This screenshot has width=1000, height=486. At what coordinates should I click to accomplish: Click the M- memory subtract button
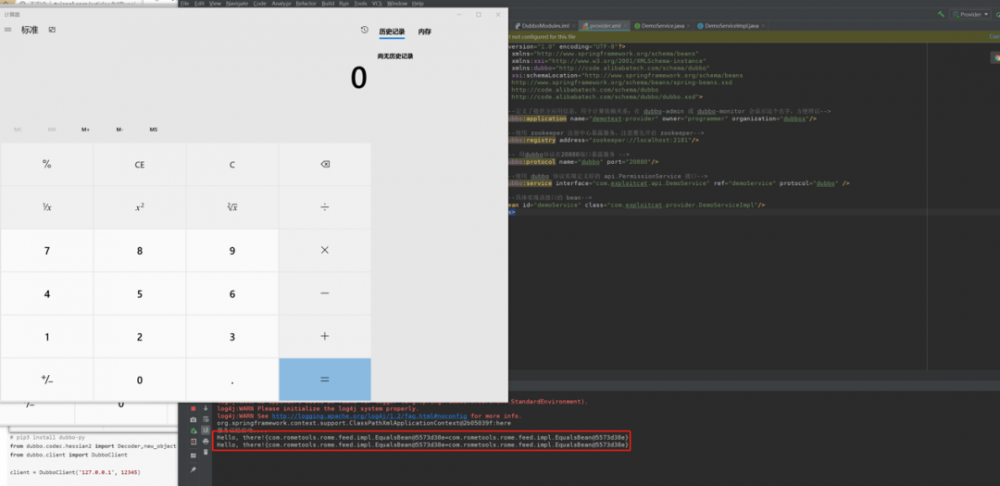(x=119, y=129)
